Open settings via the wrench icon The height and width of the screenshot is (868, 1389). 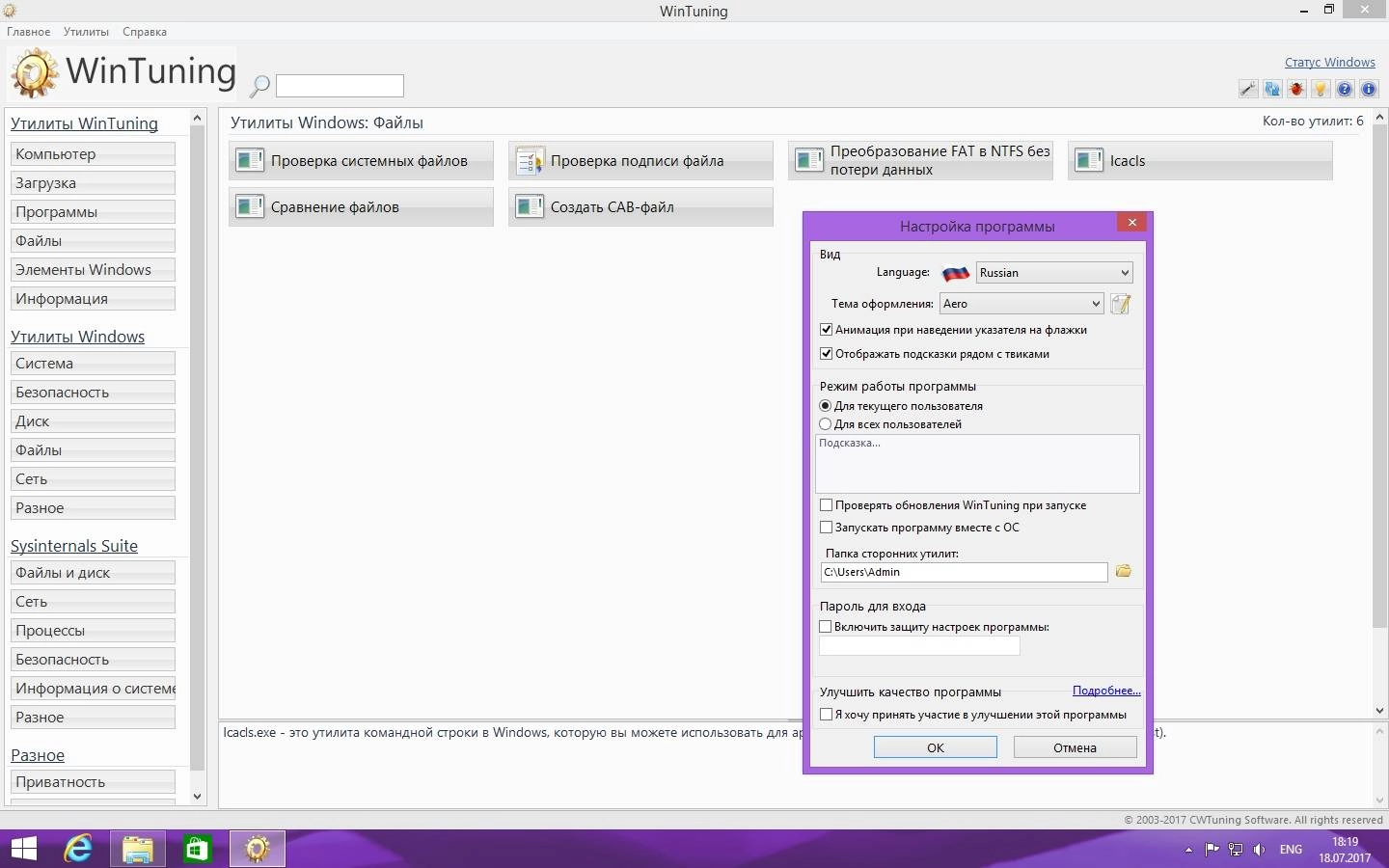pyautogui.click(x=1248, y=89)
